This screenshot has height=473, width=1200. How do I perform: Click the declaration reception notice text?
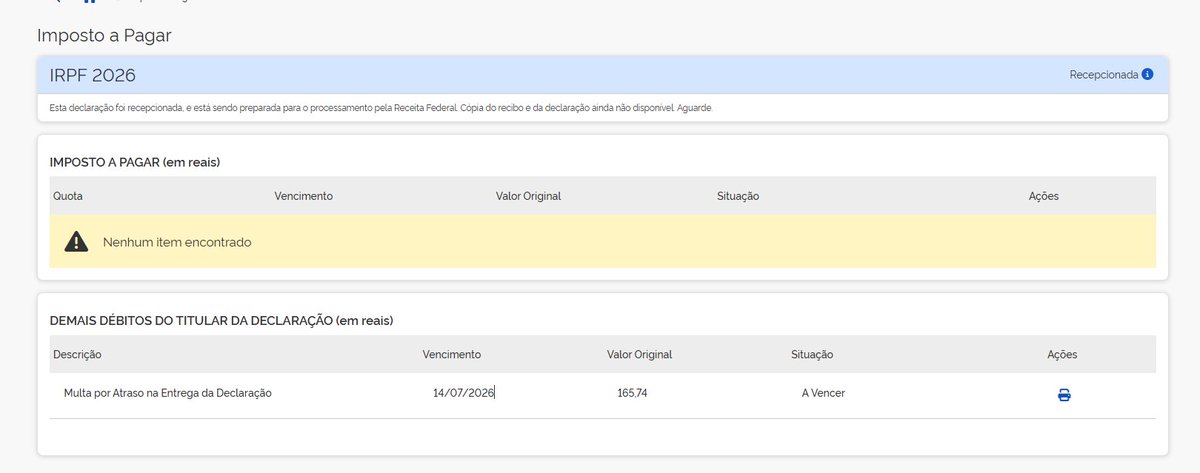381,108
